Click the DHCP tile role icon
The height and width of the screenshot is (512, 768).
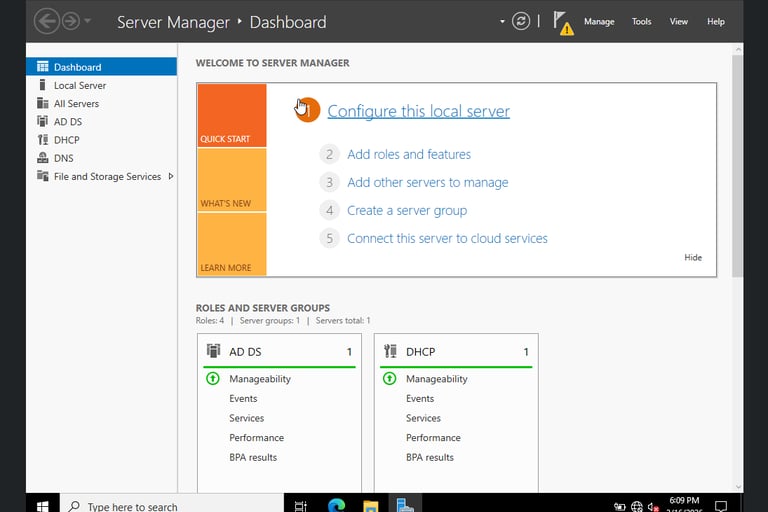pyautogui.click(x=390, y=351)
